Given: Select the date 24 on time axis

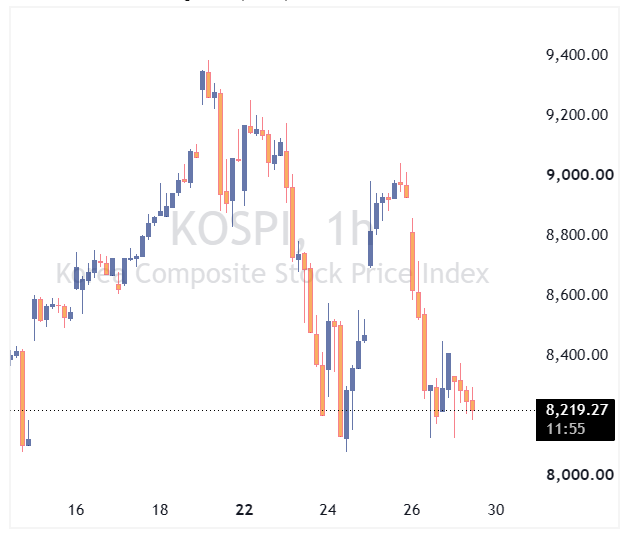Looking at the screenshot, I should point(328,510).
